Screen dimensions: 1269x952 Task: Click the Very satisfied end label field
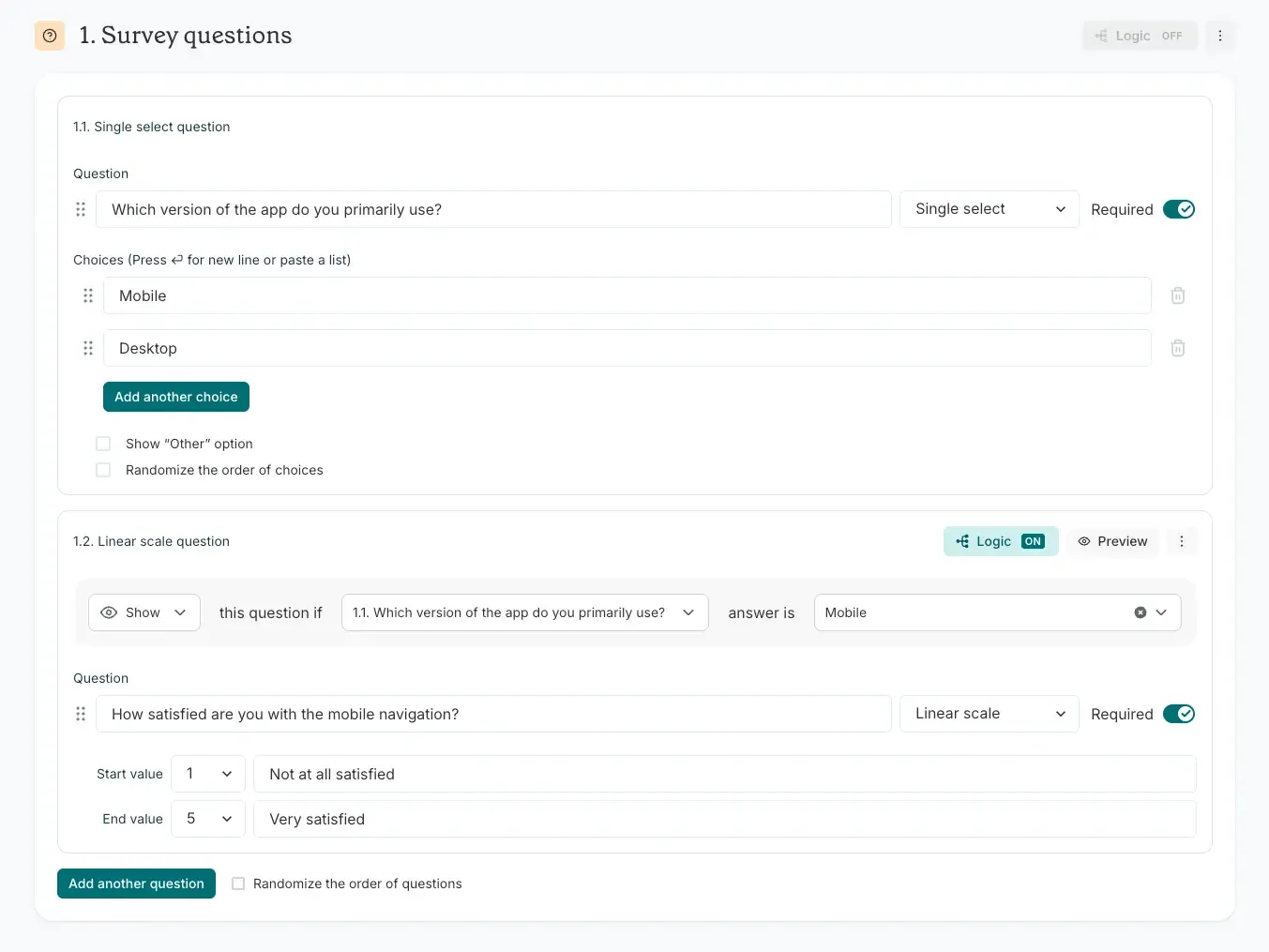click(724, 819)
